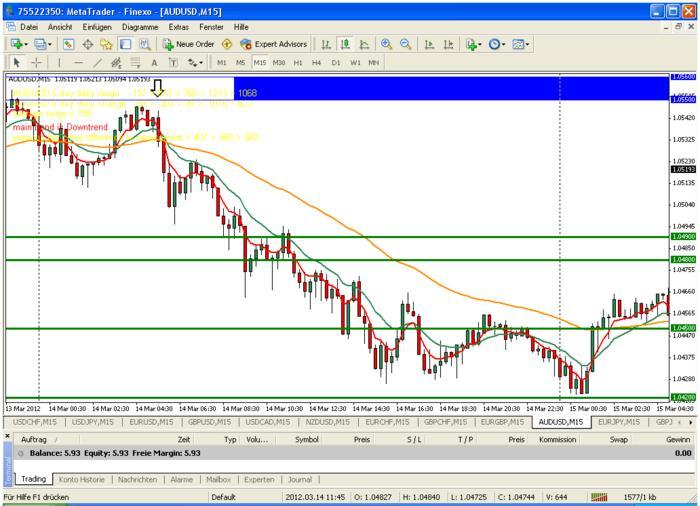
Task: Open the Experten terminal tab
Action: [x=259, y=479]
